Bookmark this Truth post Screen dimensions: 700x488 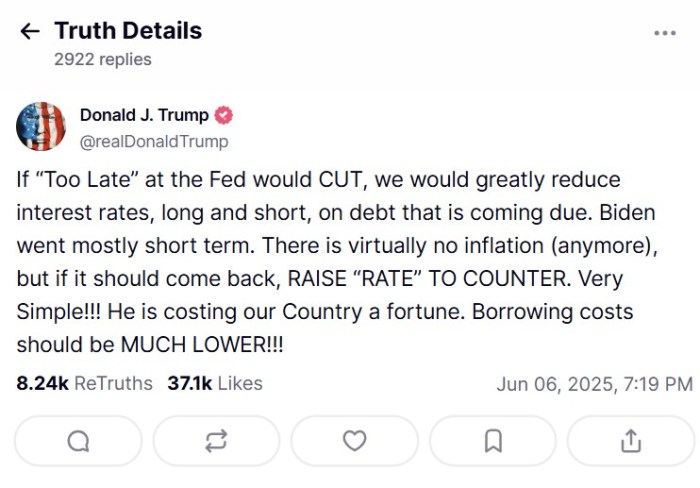pos(492,441)
